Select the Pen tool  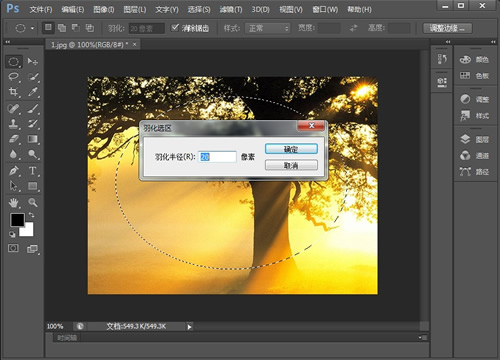tap(14, 171)
